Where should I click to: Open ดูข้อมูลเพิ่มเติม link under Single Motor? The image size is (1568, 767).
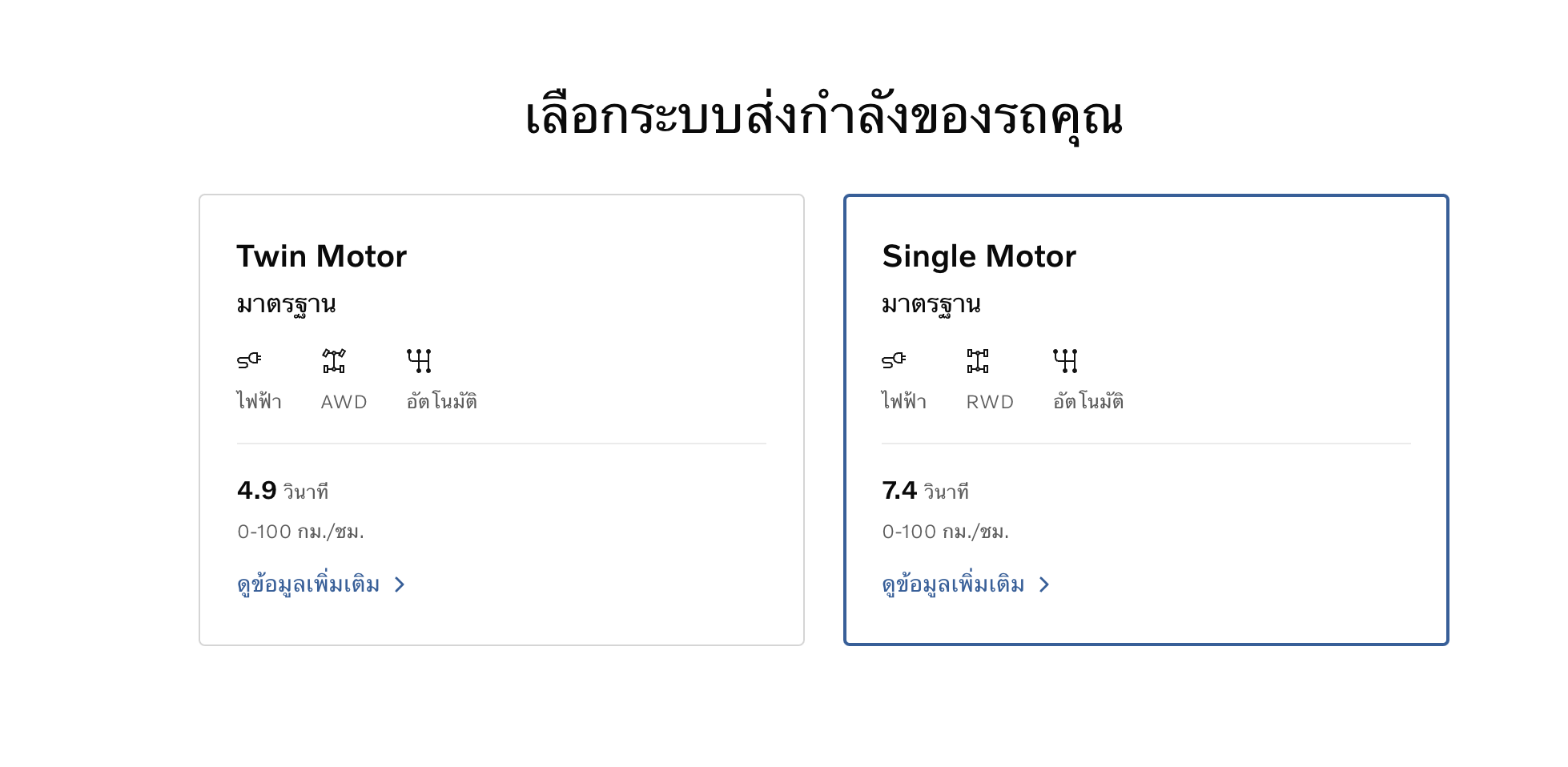[953, 585]
